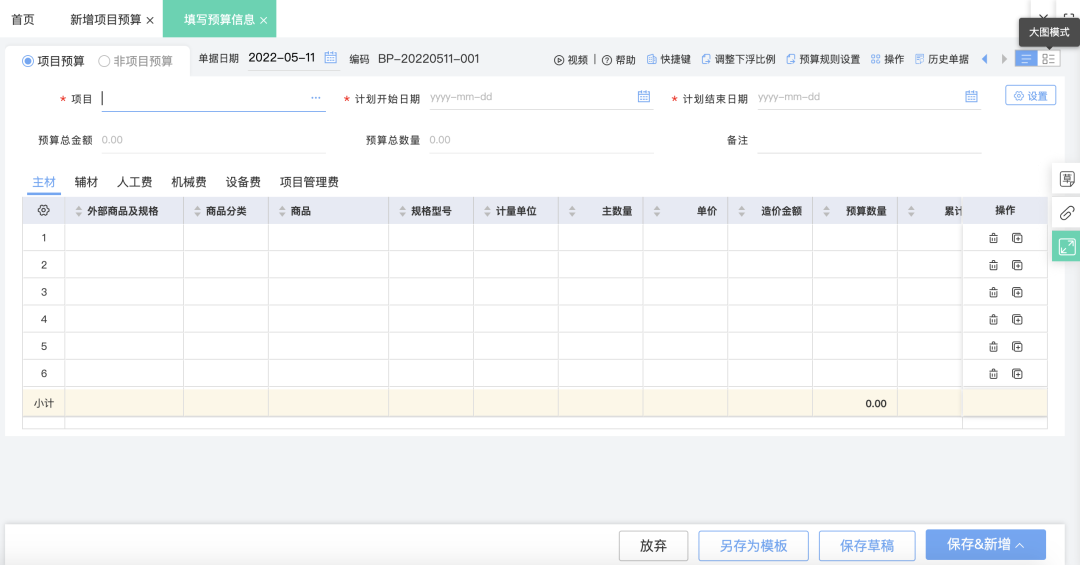This screenshot has width=1080, height=565.
Task: Click the 设置 button
Action: (1030, 96)
